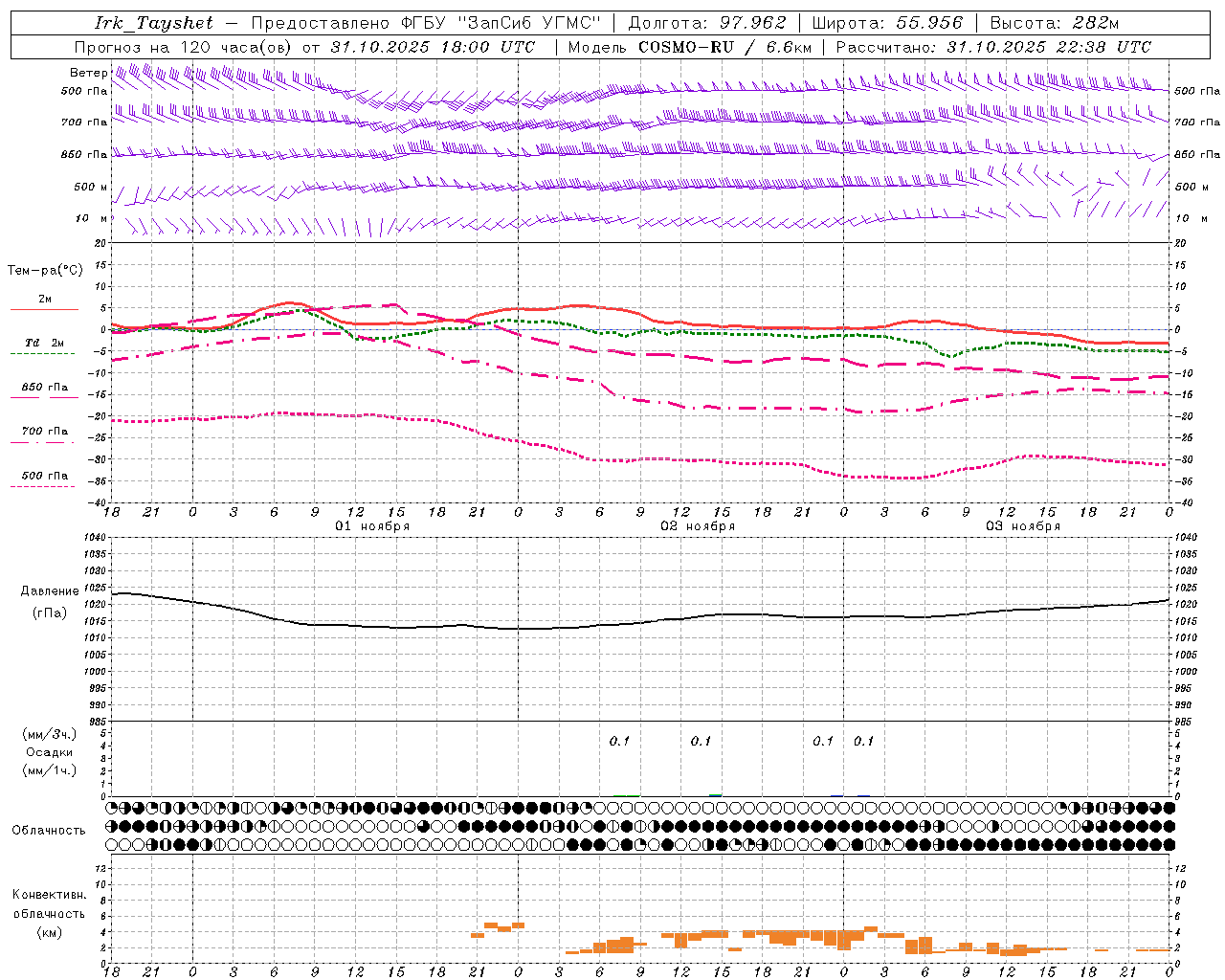Click the 850 гПа temperature legend entry
Image resolution: width=1225 pixels, height=980 pixels.
click(45, 388)
